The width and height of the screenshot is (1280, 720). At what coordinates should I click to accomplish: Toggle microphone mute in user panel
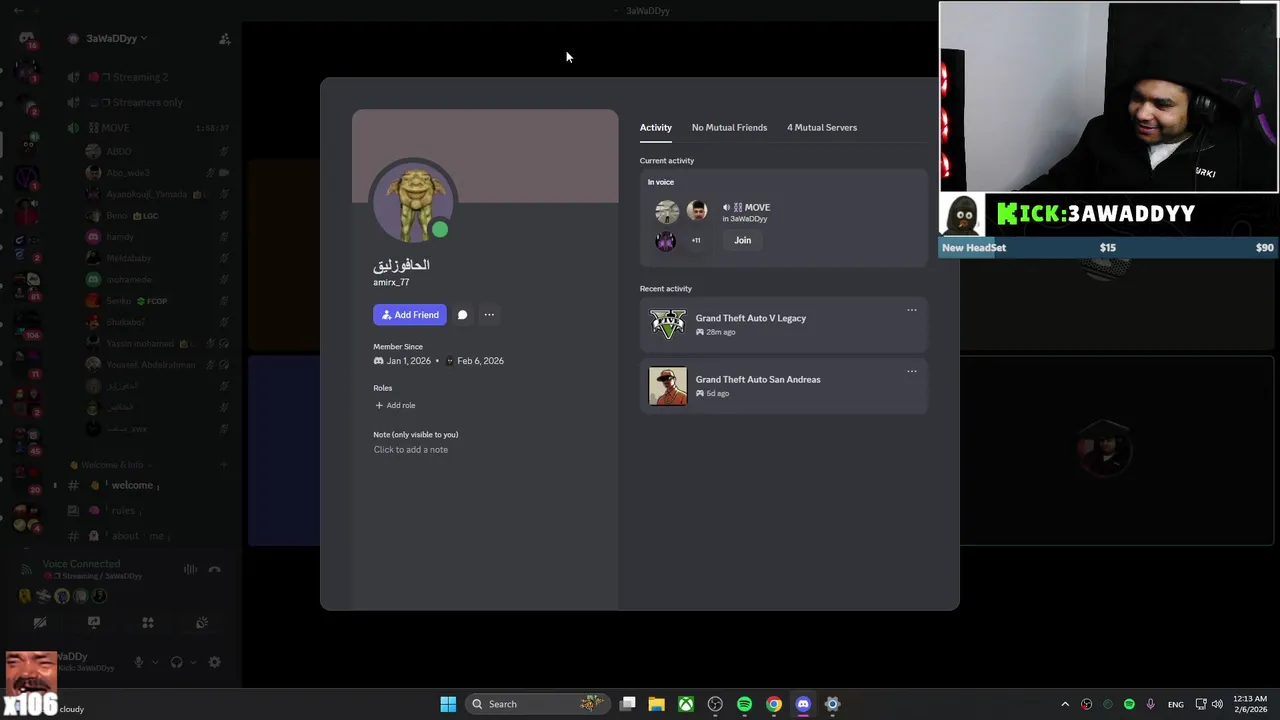click(139, 662)
